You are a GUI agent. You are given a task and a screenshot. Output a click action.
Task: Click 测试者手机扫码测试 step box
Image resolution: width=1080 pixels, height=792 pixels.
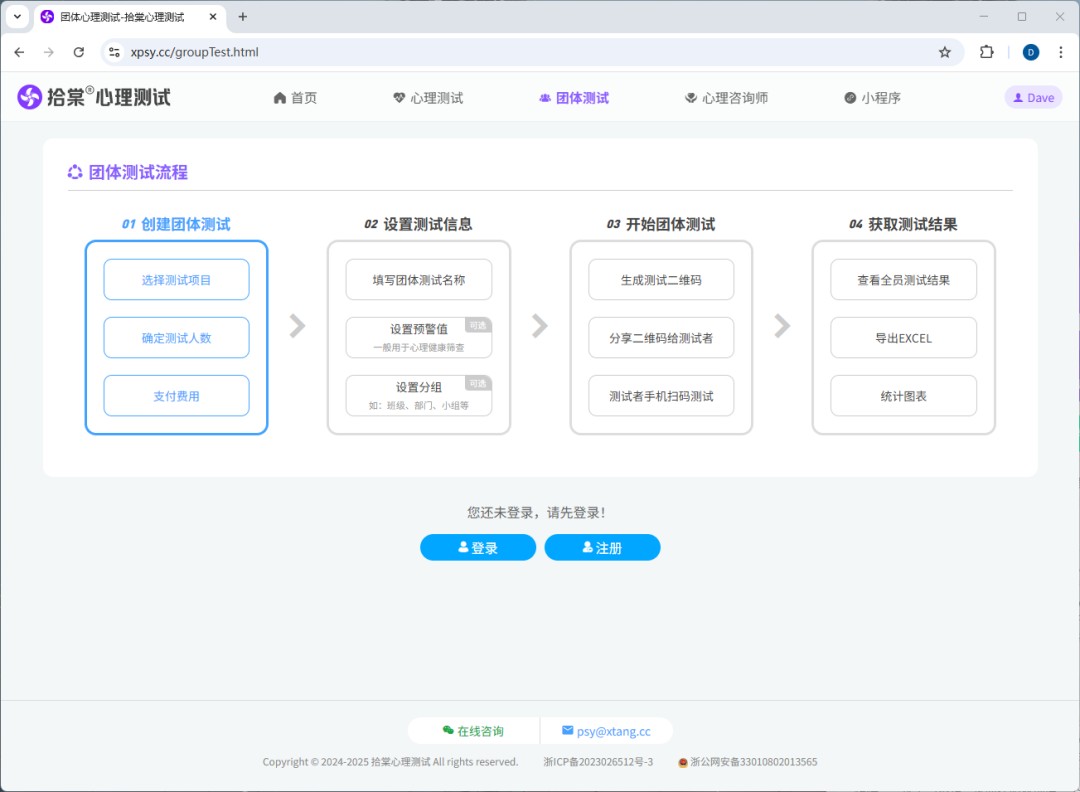tap(661, 396)
